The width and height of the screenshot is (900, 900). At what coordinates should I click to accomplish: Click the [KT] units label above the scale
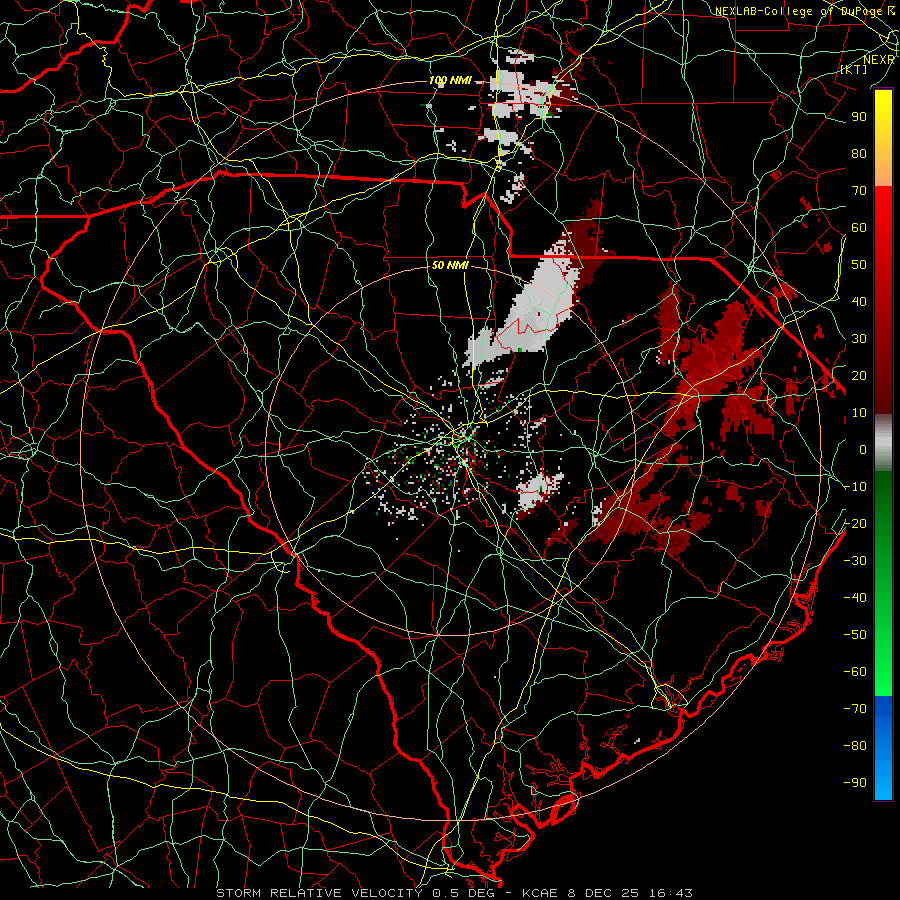coord(854,69)
